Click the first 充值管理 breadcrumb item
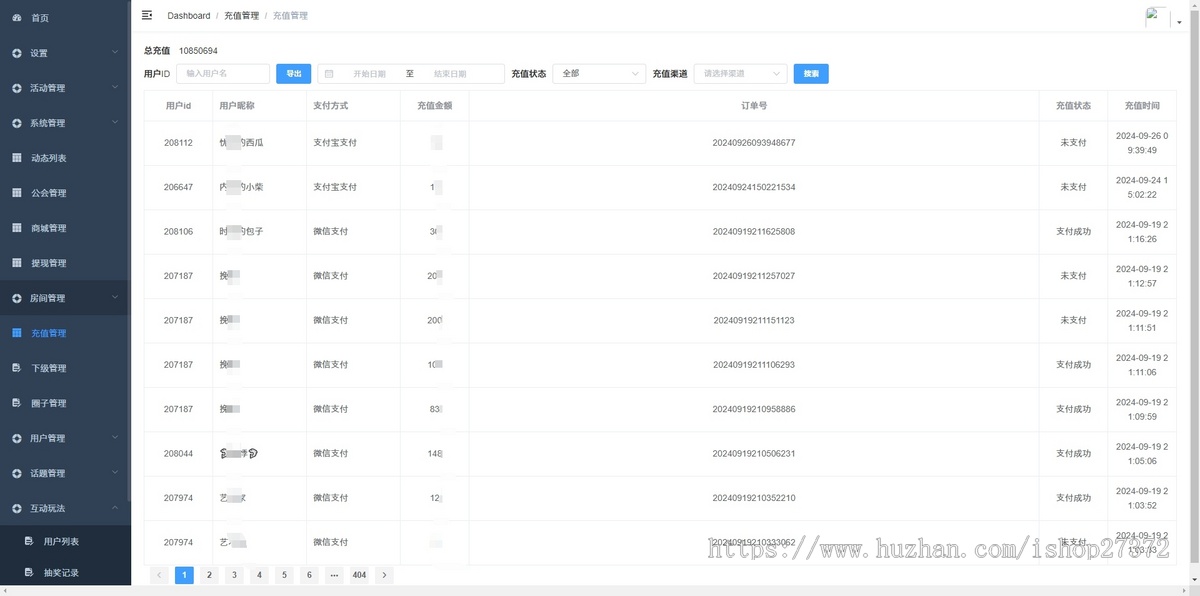Image resolution: width=1200 pixels, height=596 pixels. (x=241, y=16)
